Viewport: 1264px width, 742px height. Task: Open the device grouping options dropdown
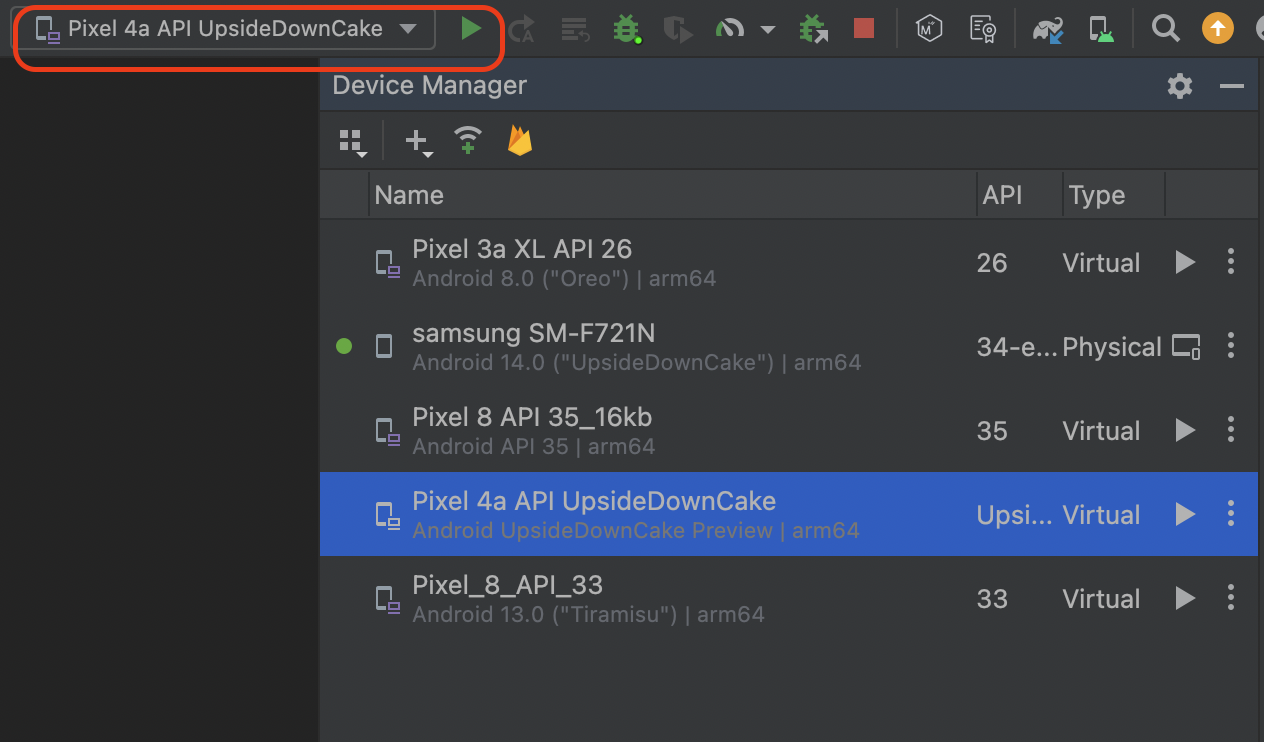352,142
